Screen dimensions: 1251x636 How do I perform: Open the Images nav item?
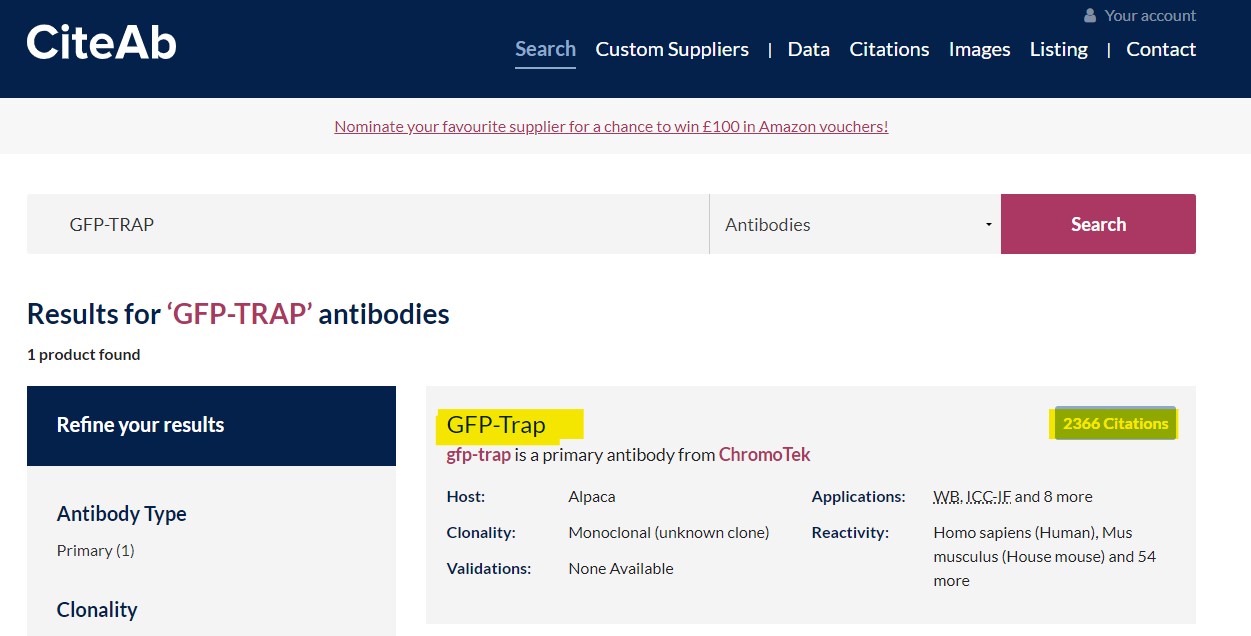979,49
